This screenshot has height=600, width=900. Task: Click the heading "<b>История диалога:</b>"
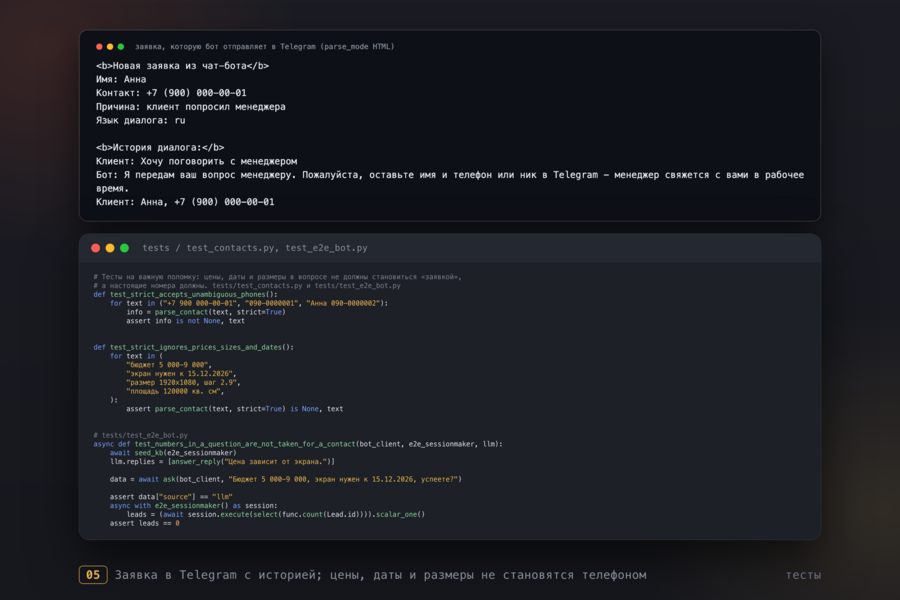coord(160,148)
